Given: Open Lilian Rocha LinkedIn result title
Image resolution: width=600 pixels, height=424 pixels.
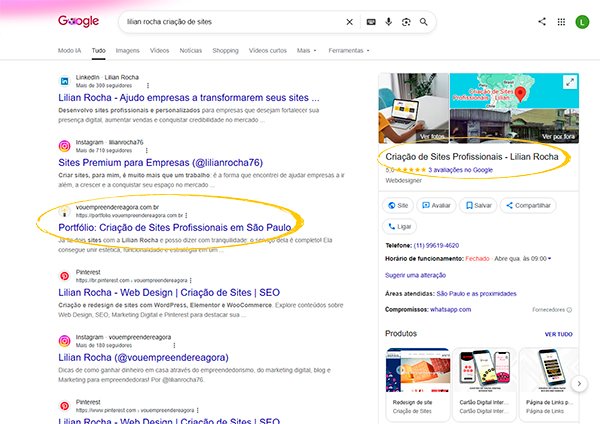Looking at the screenshot, I should point(189,98).
